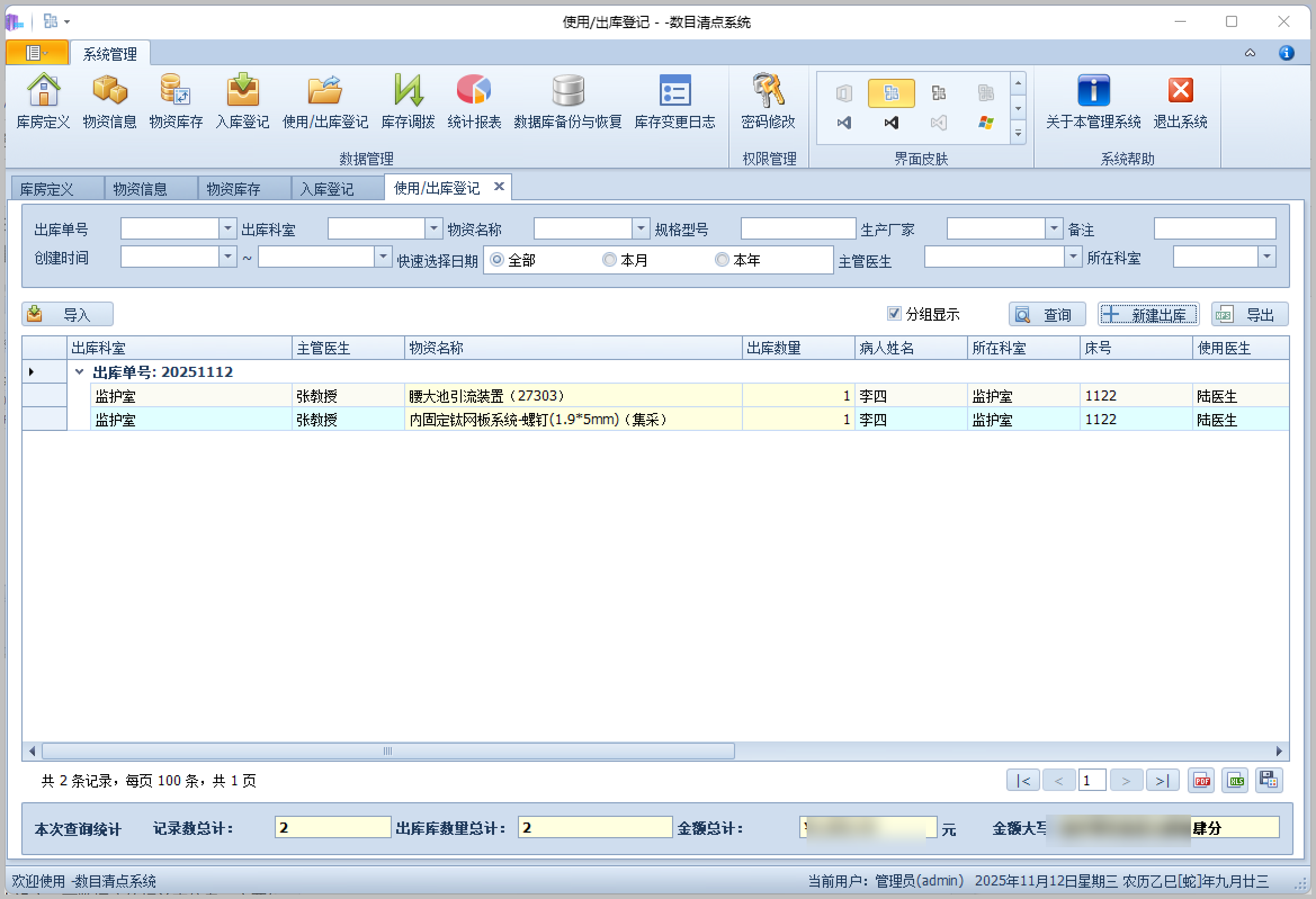Open 数据库备份与恢复
The height and width of the screenshot is (899, 1316).
[x=567, y=102]
